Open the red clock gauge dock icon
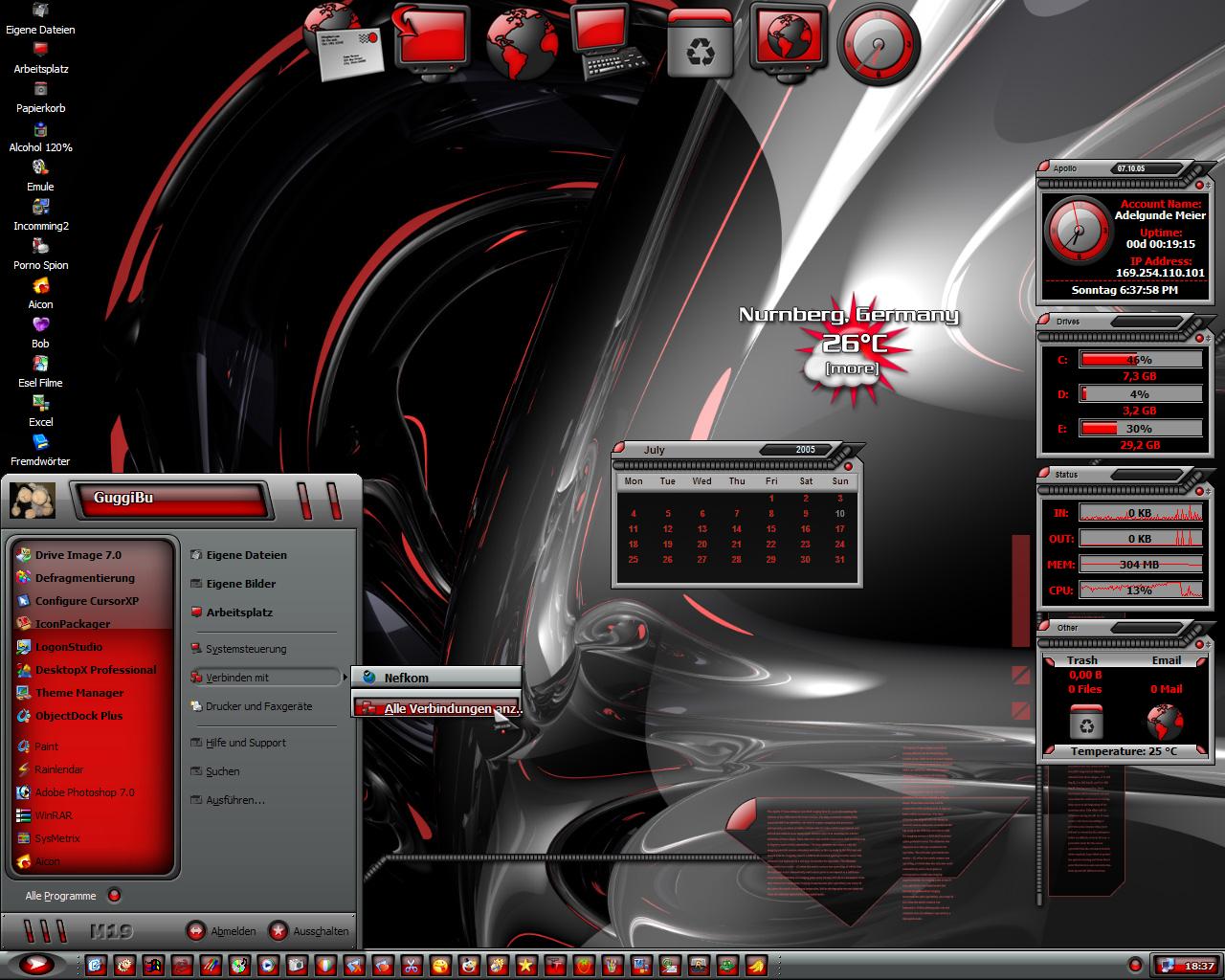The height and width of the screenshot is (980, 1225). 879,44
